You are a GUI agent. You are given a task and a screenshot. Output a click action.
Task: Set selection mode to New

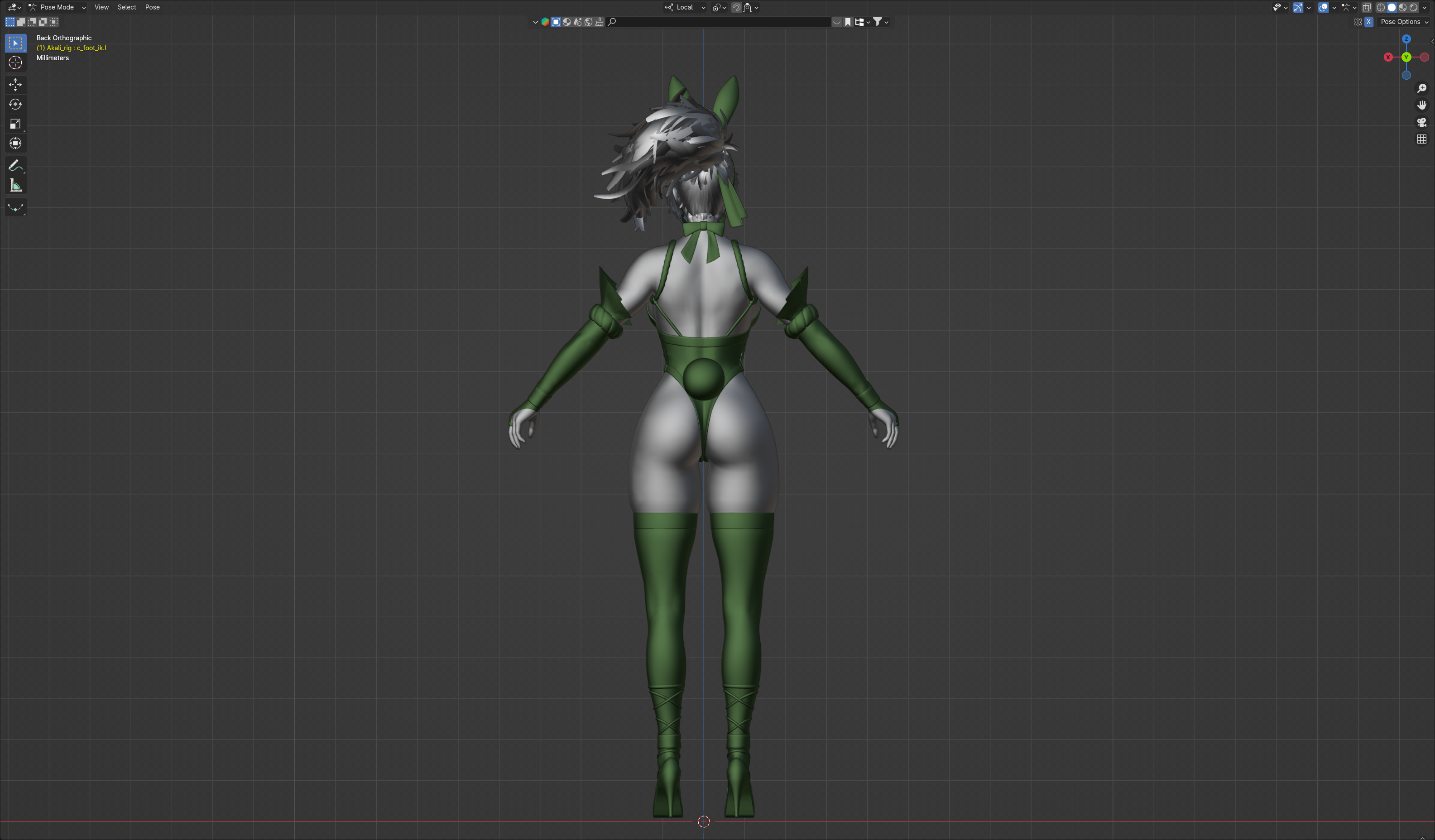coord(10,22)
